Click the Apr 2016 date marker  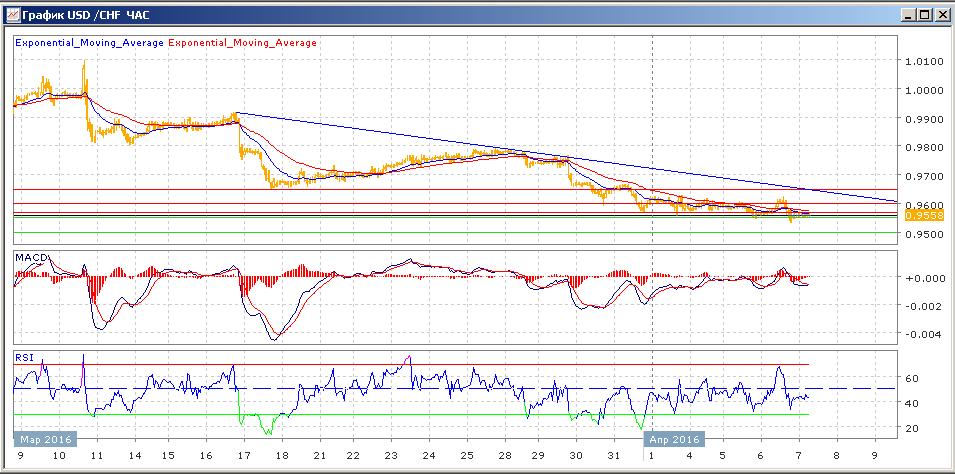tap(672, 438)
